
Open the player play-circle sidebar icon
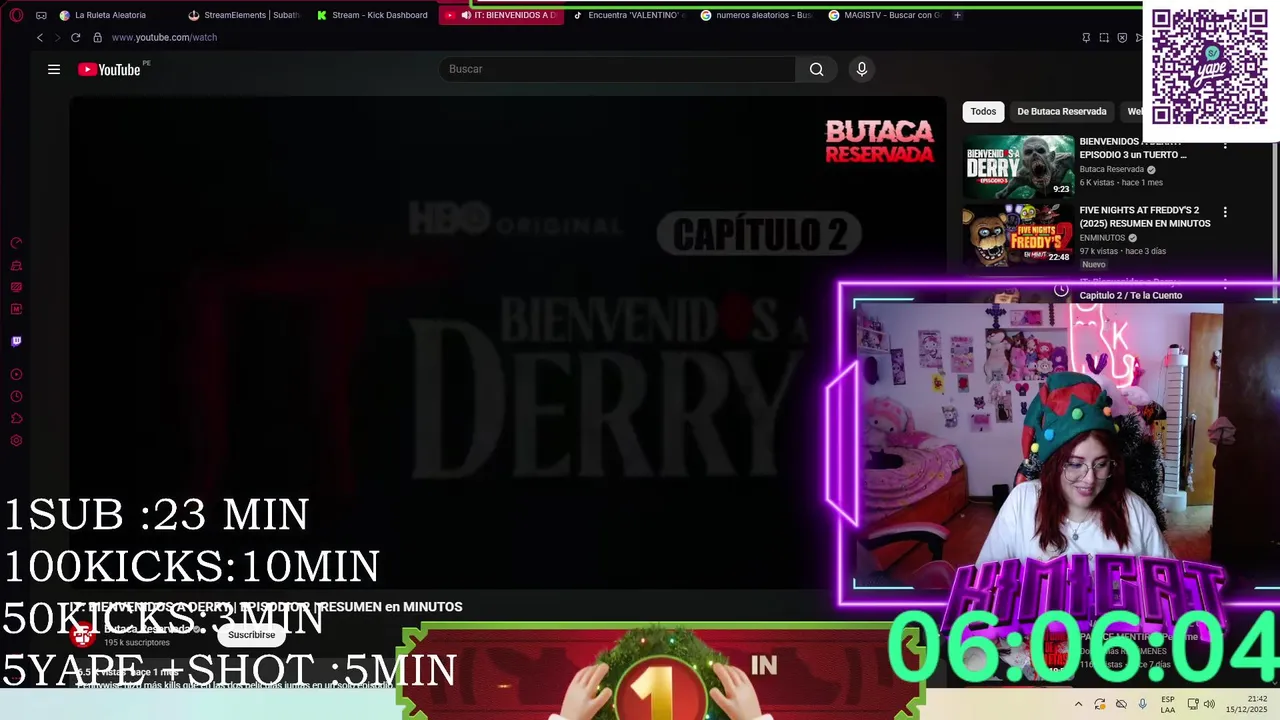(x=16, y=375)
